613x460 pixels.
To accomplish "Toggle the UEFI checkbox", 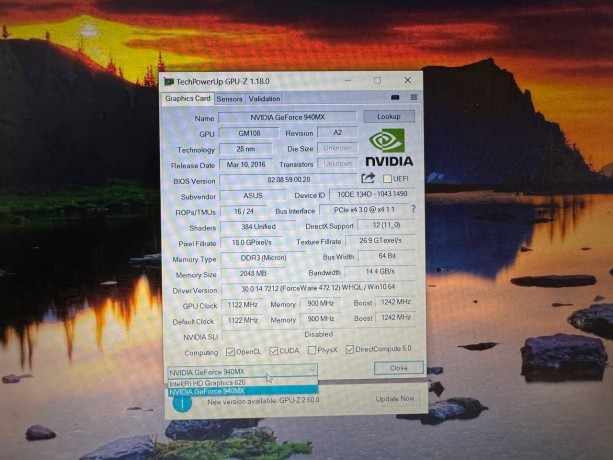I will [387, 179].
